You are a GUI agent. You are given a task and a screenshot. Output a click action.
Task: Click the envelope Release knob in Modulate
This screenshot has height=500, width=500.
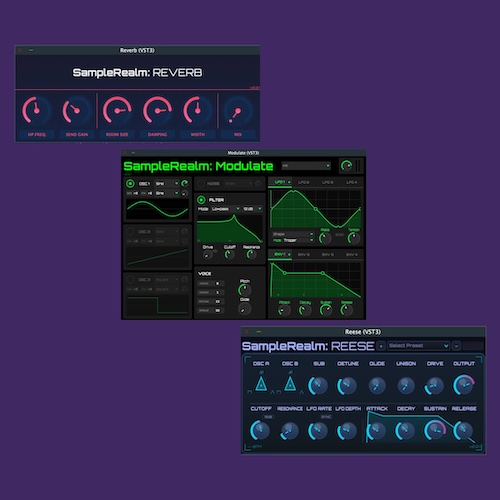[346, 311]
